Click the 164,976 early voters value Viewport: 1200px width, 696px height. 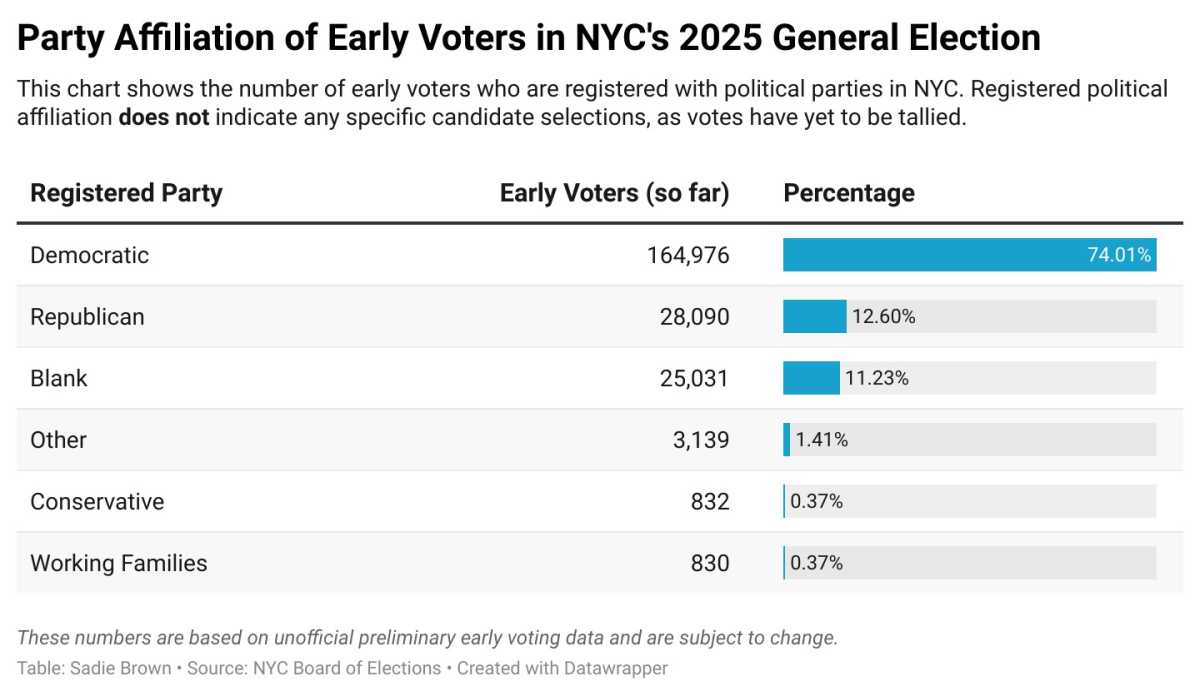(688, 255)
